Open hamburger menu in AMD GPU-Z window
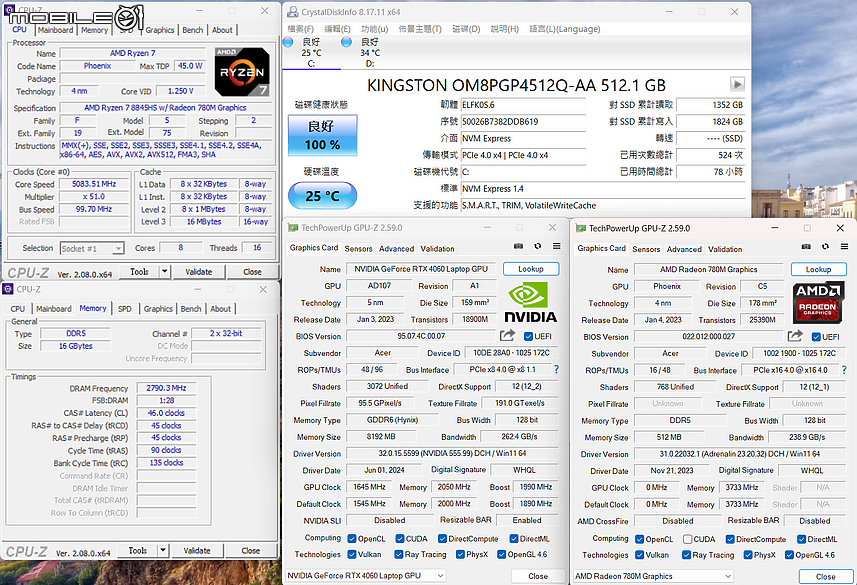The width and height of the screenshot is (857, 585). click(844, 247)
